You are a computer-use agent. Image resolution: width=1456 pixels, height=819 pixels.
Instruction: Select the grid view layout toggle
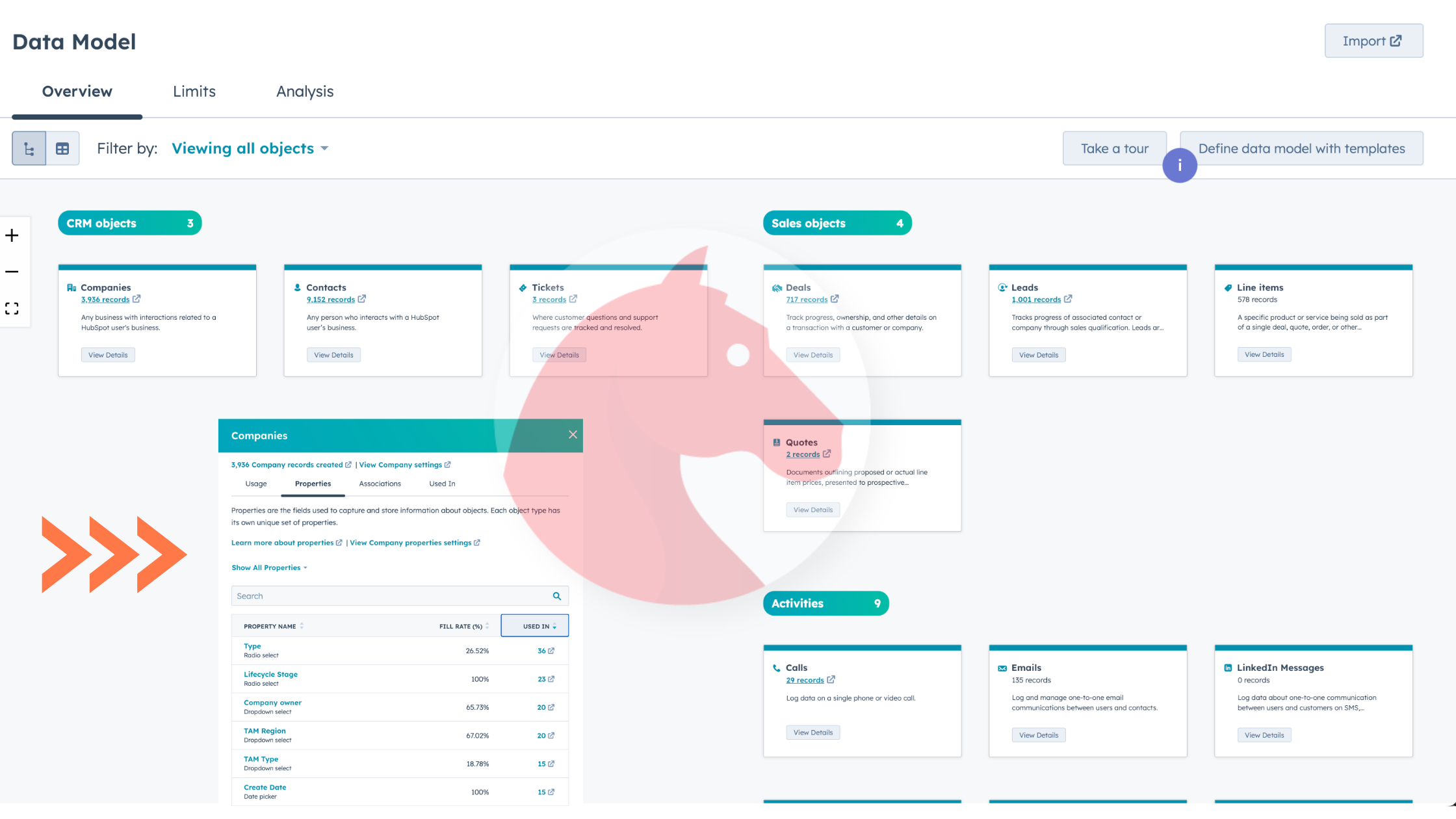pos(62,148)
